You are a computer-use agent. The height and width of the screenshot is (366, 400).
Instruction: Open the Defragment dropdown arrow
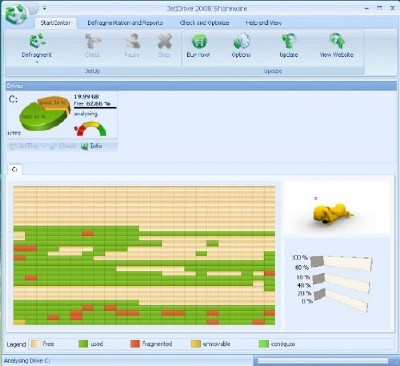[37, 62]
